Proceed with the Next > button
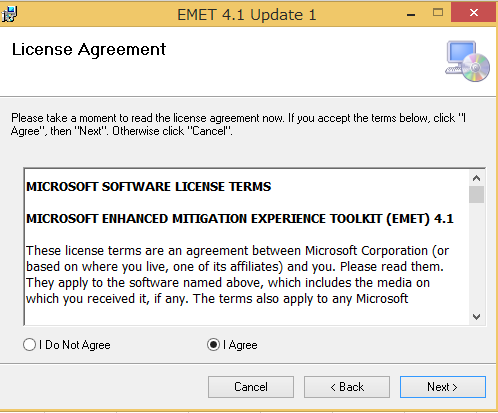Screen dimensions: 498x413 coord(443,387)
